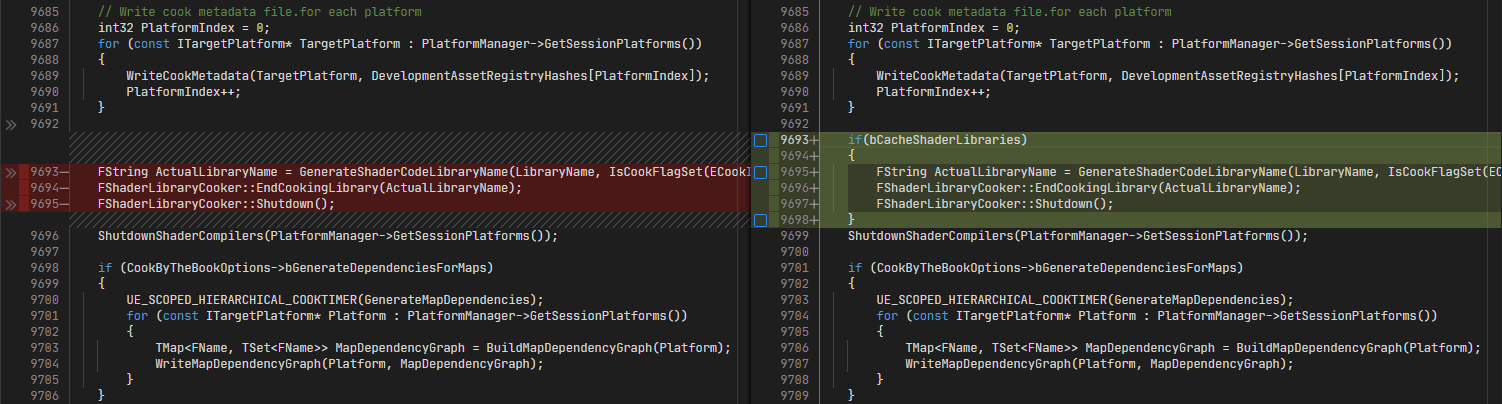Check the box beside added line 9698

[760, 220]
